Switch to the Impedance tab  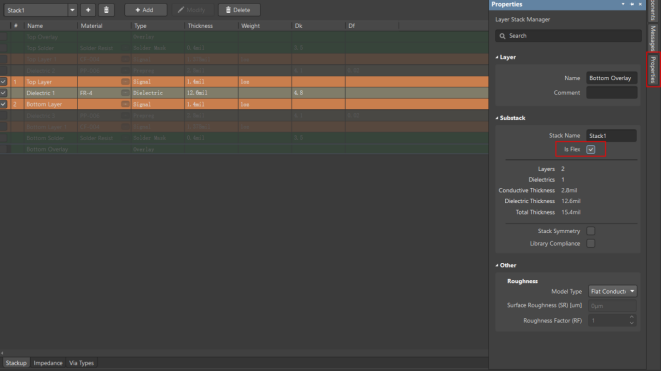(48, 363)
